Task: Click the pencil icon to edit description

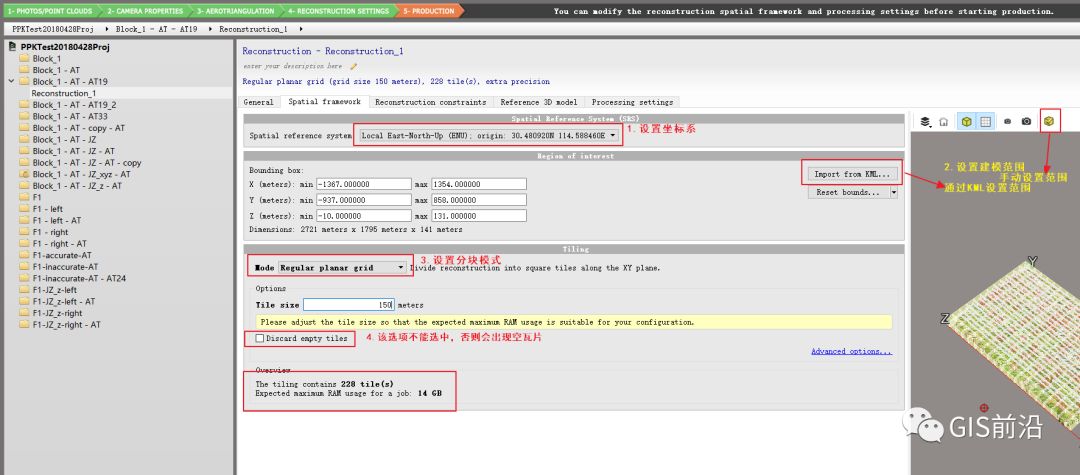Action: pos(353,67)
